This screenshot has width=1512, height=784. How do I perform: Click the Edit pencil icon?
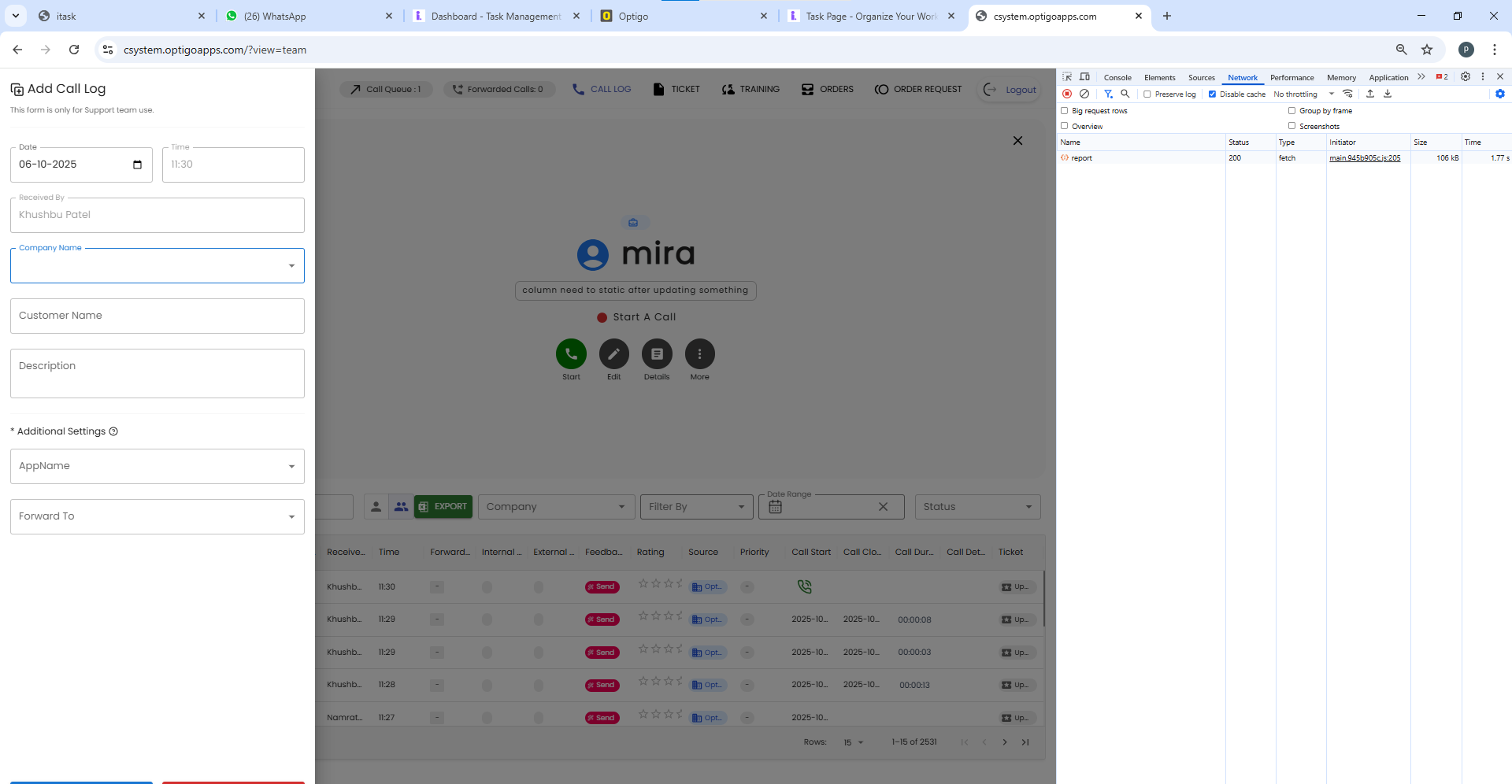pos(613,354)
